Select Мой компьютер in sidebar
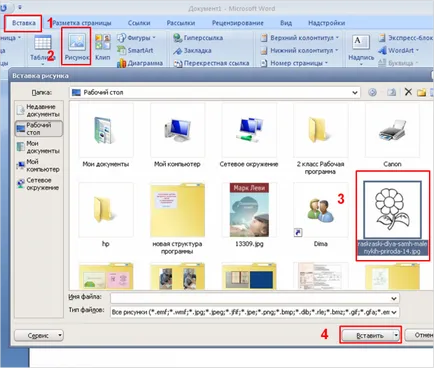This screenshot has width=434, height=368. pyautogui.click(x=39, y=165)
